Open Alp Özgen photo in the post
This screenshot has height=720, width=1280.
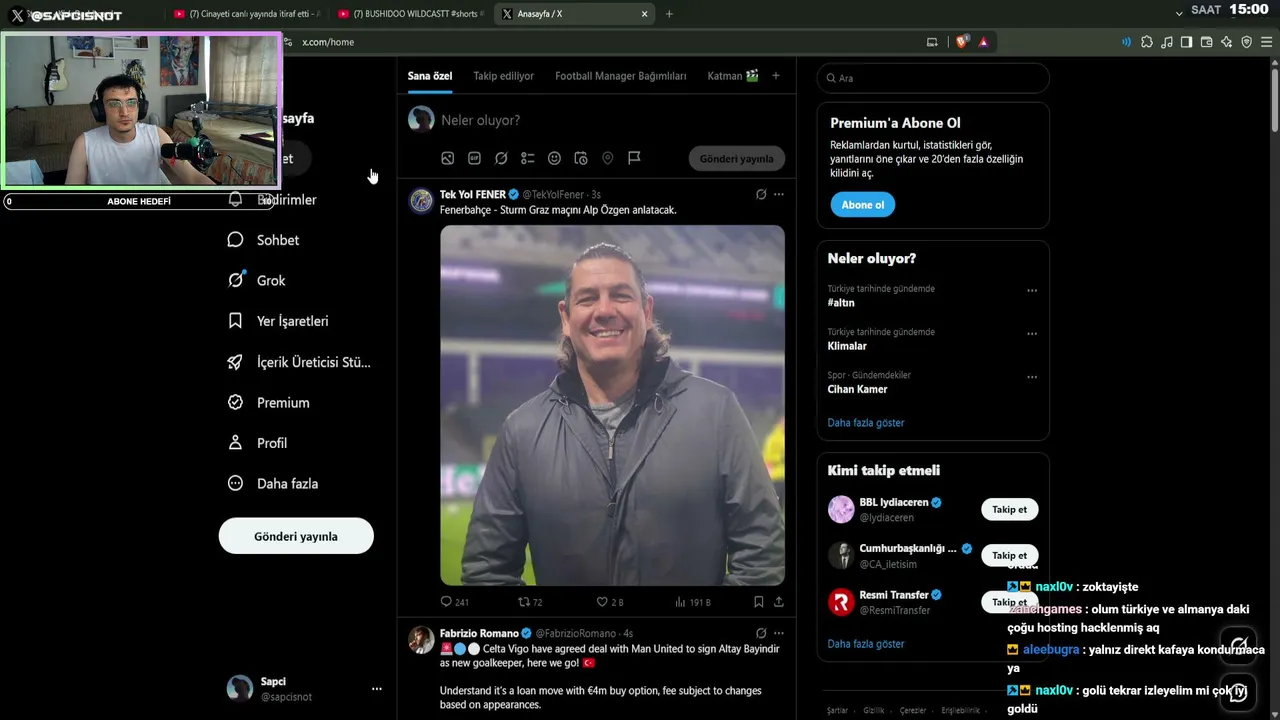pyautogui.click(x=612, y=405)
